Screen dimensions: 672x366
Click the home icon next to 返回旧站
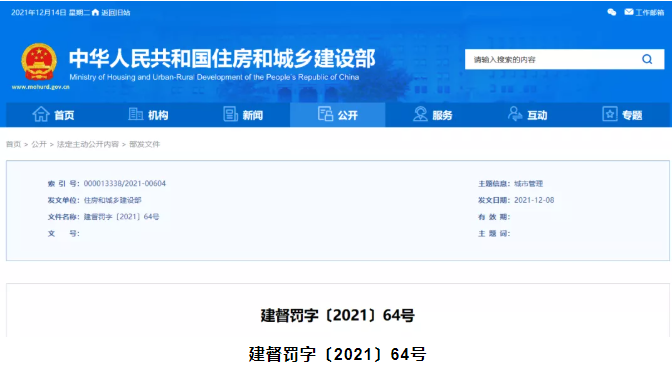[95, 12]
